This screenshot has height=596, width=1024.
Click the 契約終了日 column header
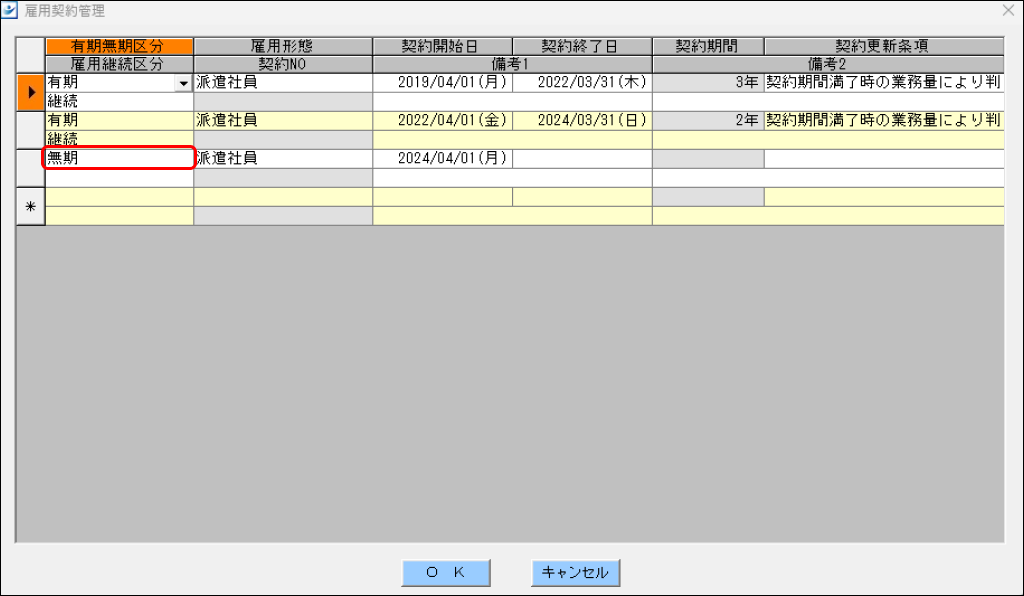(x=582, y=46)
